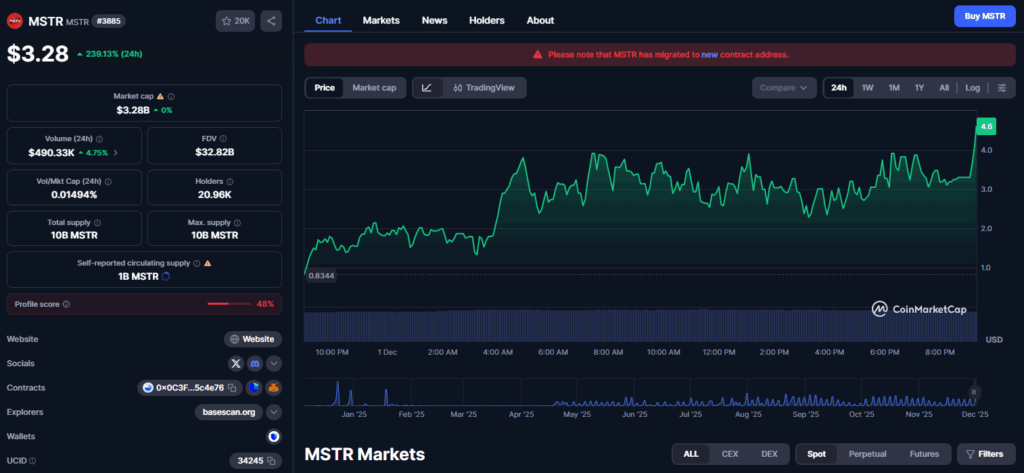The width and height of the screenshot is (1024, 473).
Task: Switch chart to Market cap view
Action: click(373, 88)
